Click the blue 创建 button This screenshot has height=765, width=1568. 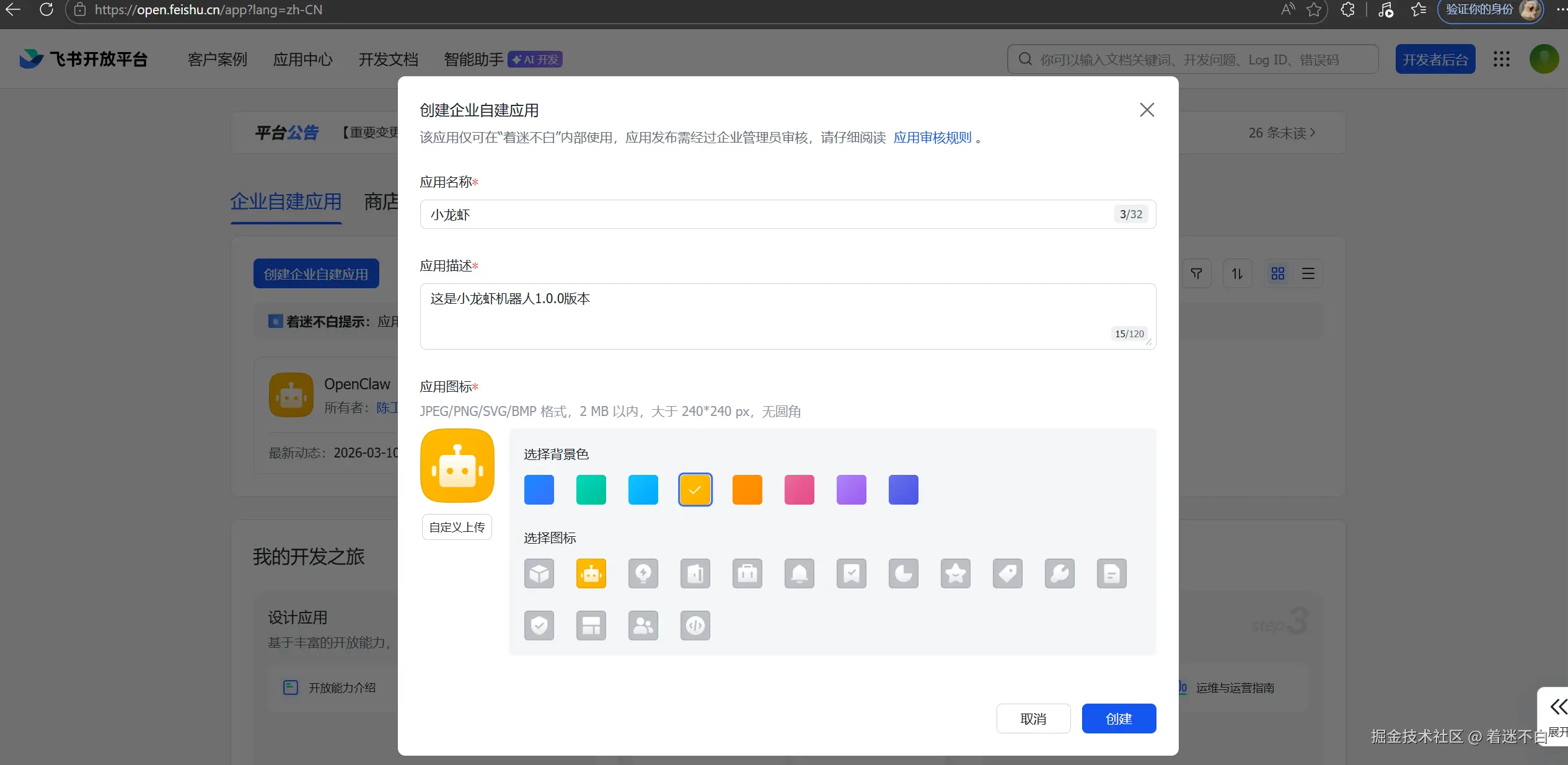point(1118,719)
